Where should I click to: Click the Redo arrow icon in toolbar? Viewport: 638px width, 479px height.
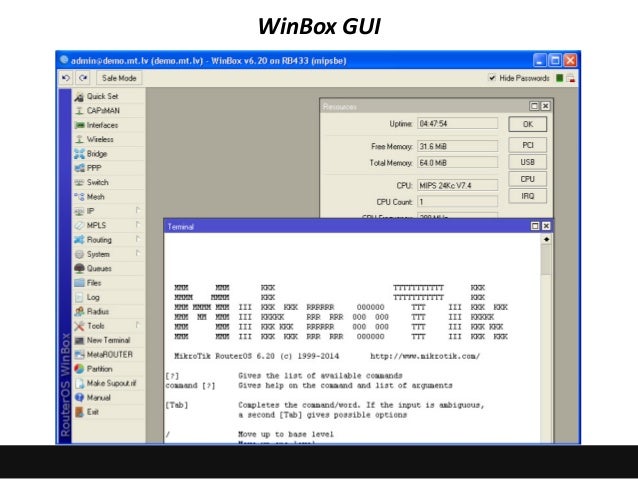[x=83, y=78]
